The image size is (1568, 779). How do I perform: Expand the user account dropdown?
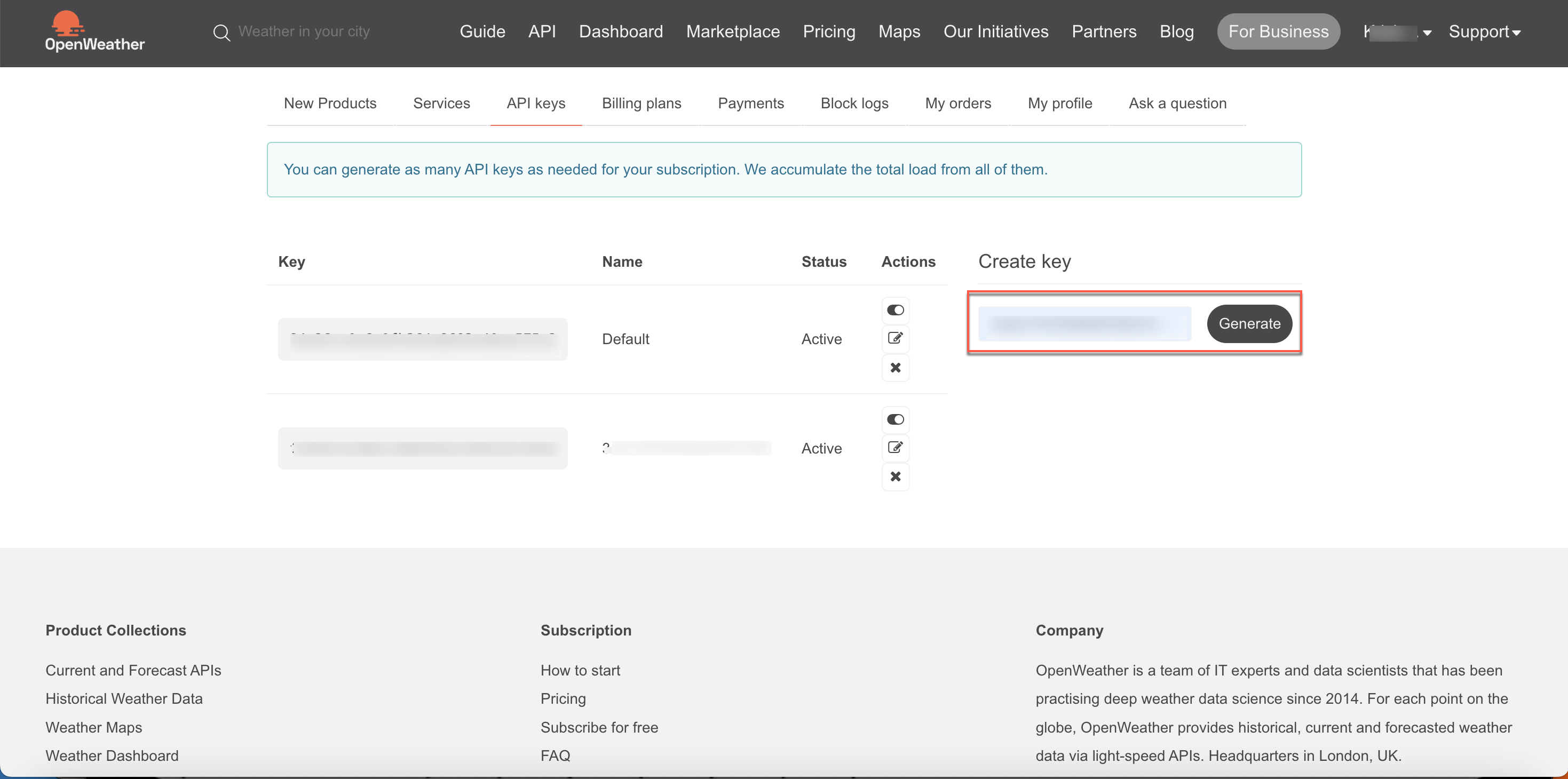coord(1398,32)
